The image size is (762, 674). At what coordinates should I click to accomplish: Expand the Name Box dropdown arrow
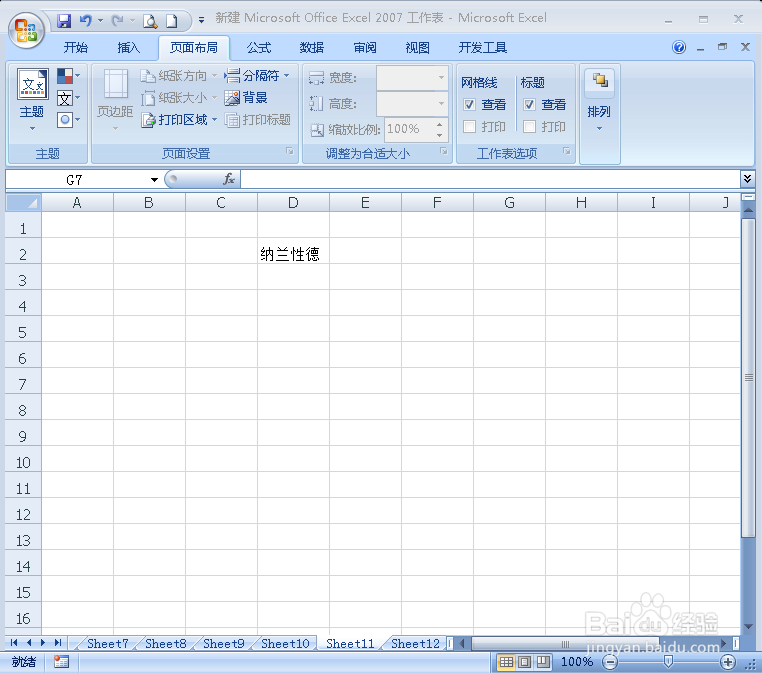[x=154, y=180]
